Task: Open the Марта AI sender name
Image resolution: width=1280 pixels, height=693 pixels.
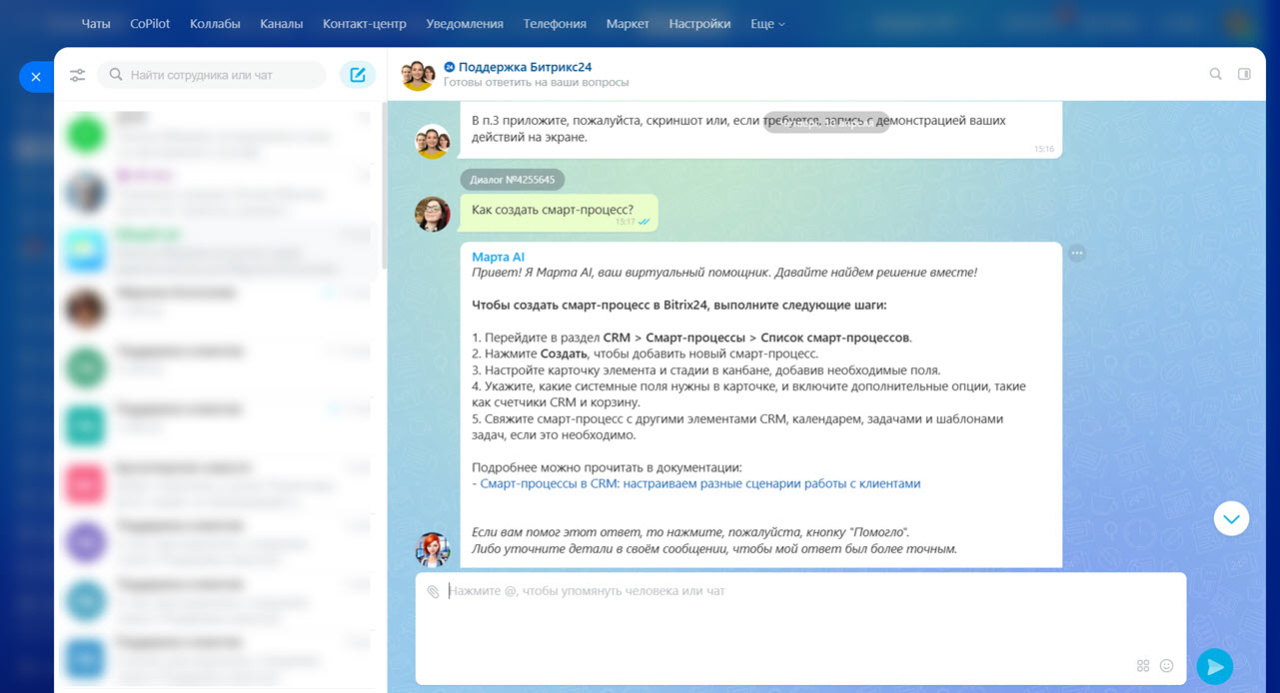Action: (498, 257)
